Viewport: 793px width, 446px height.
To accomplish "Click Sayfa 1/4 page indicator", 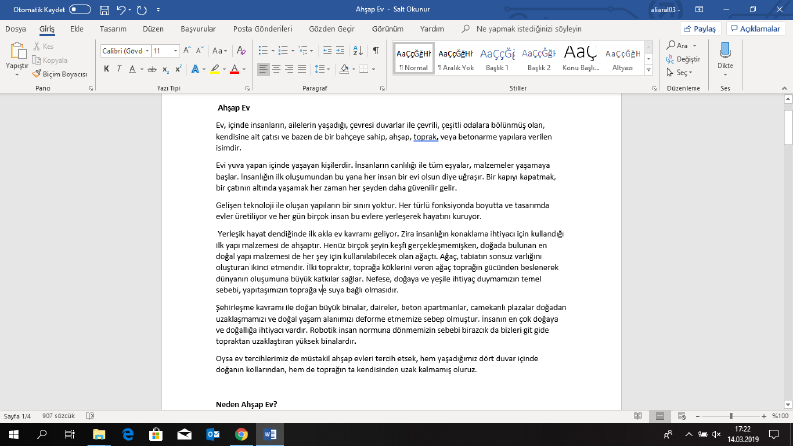I will point(17,416).
